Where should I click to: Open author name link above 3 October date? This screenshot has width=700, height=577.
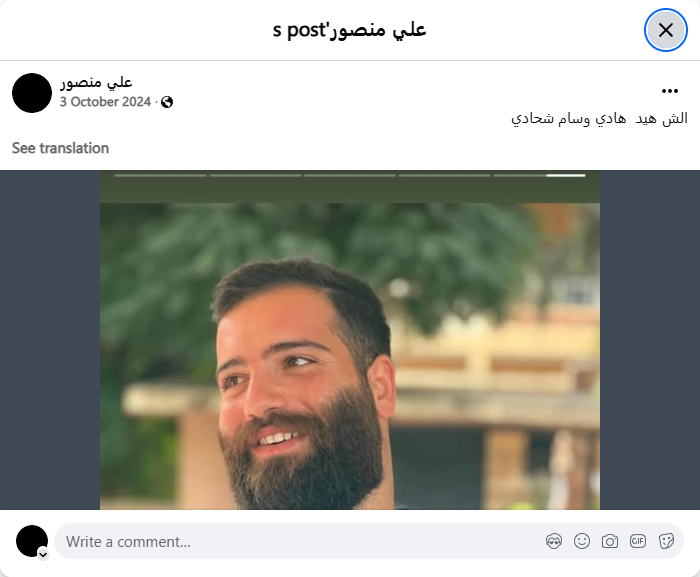click(96, 82)
